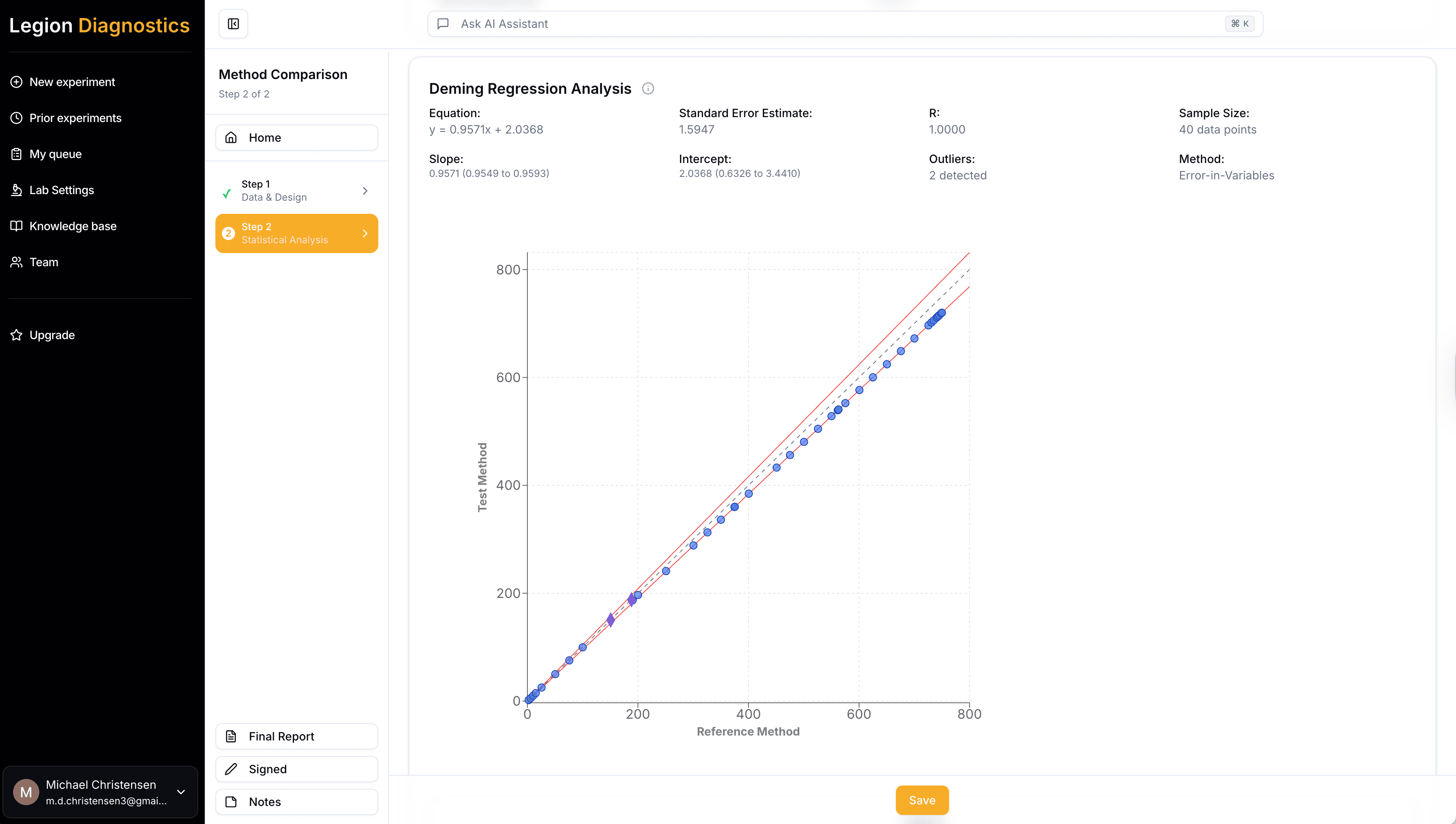1456x824 pixels.
Task: Open the Knowledge base
Action: point(72,226)
